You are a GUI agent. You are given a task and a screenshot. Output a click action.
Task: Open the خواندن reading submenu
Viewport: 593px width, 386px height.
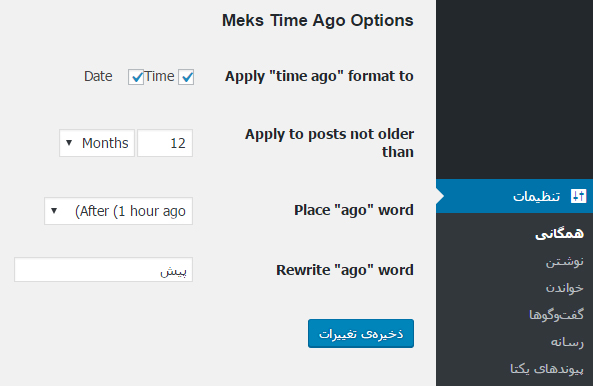tap(565, 288)
